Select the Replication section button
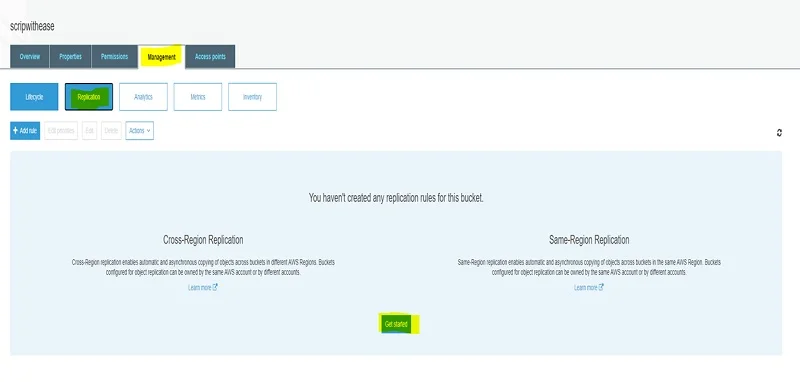Image resolution: width=800 pixels, height=382 pixels. click(89, 97)
